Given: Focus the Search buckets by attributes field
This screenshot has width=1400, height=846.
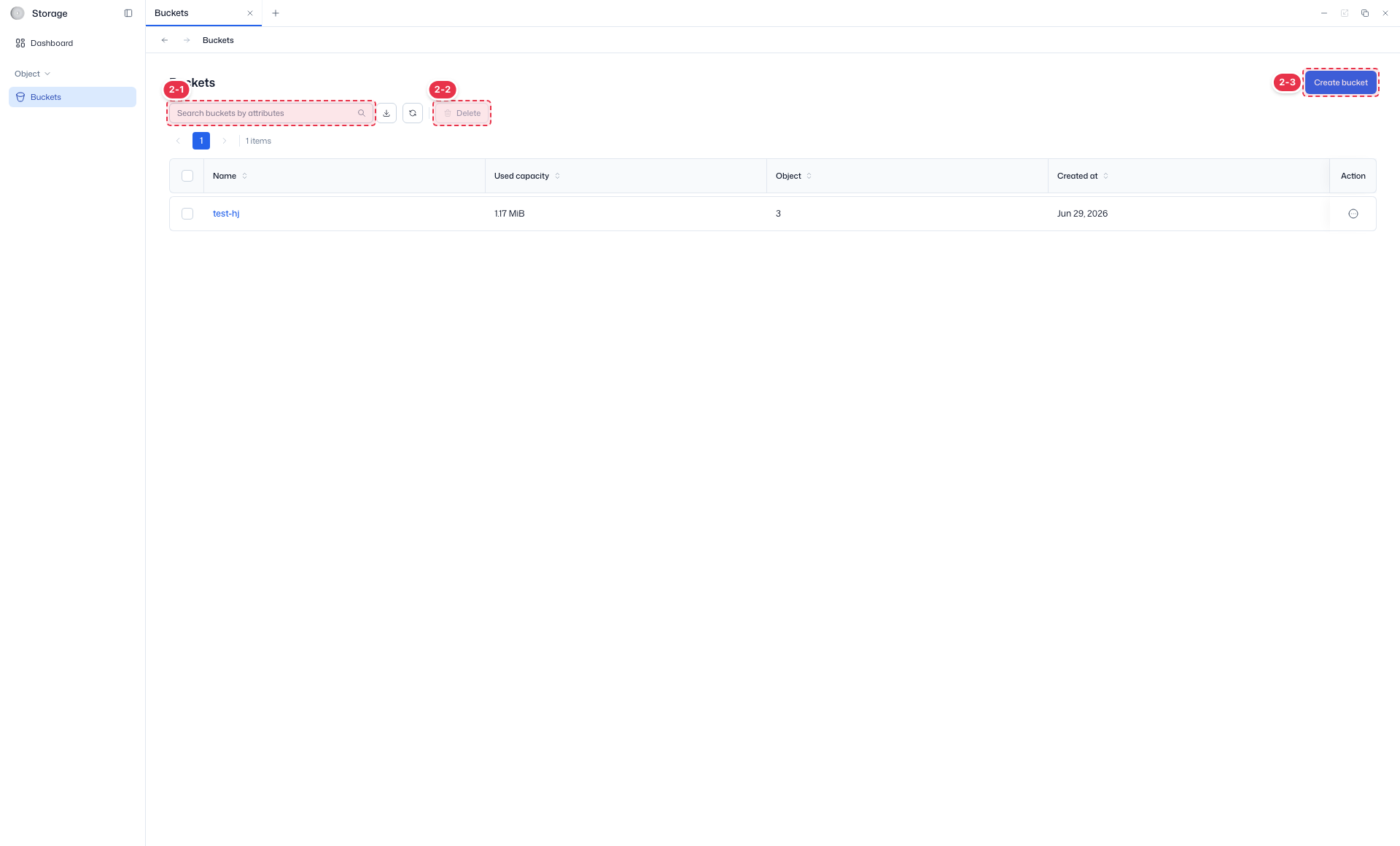Looking at the screenshot, I should (271, 113).
